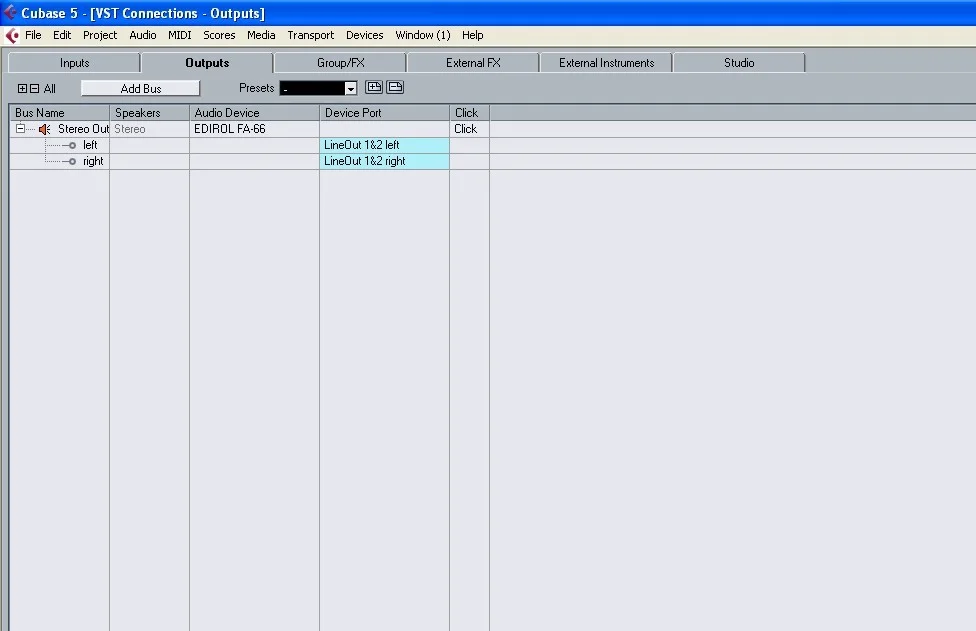
Task: Click the right channel connector icon
Action: 72,161
